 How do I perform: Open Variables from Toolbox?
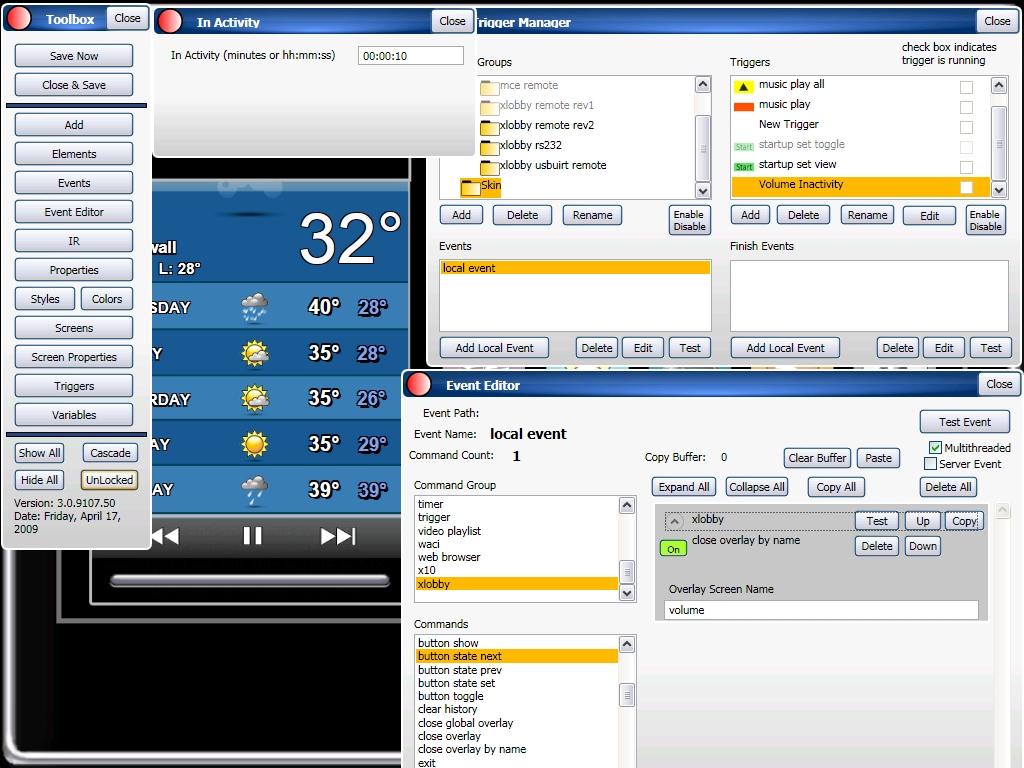click(74, 415)
